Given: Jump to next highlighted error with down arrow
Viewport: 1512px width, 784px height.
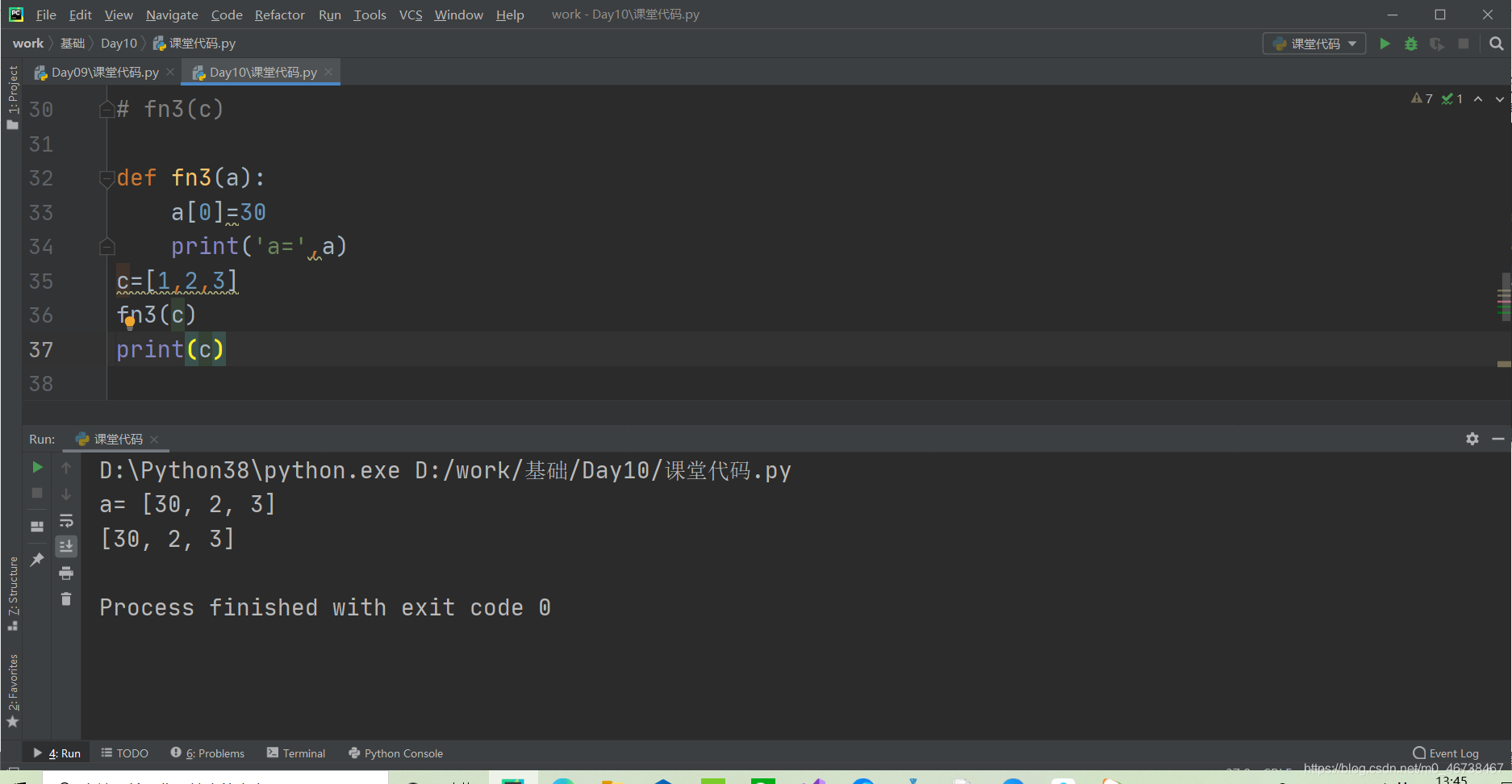Looking at the screenshot, I should click(1500, 98).
